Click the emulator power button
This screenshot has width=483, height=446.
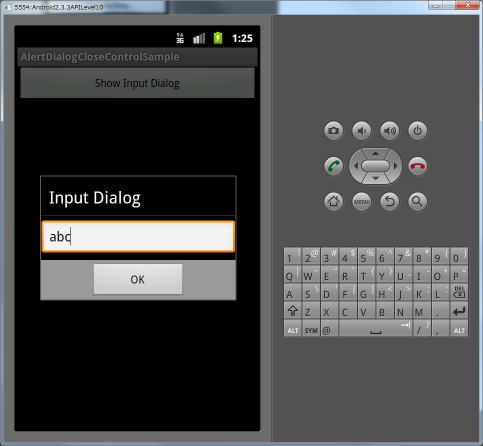coord(418,130)
